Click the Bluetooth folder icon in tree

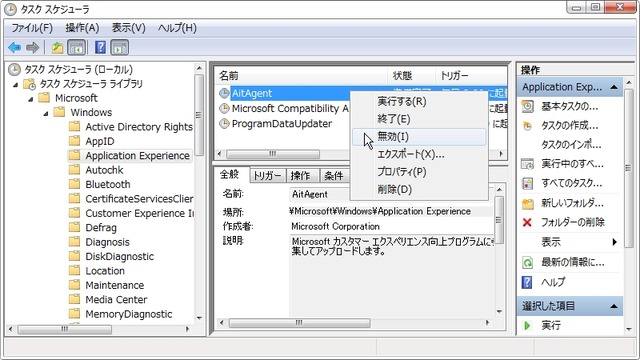[x=74, y=184]
